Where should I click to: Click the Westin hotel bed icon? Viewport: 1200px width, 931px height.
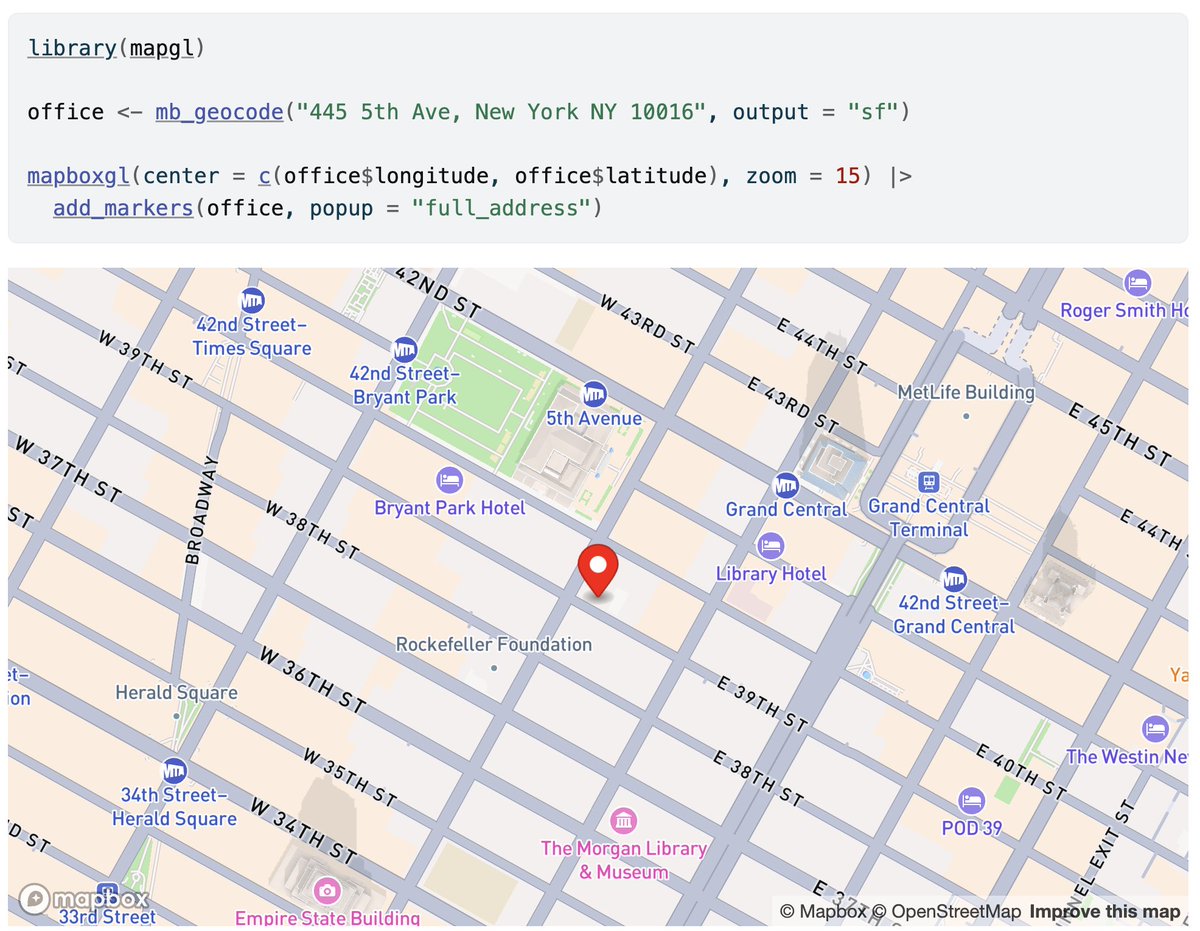coord(1155,729)
